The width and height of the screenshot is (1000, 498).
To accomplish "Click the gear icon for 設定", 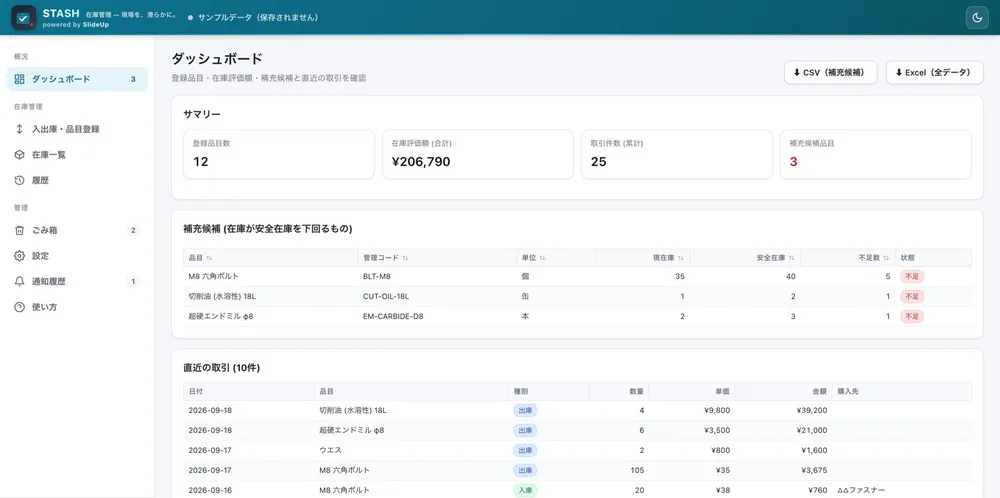I will pyautogui.click(x=20, y=256).
